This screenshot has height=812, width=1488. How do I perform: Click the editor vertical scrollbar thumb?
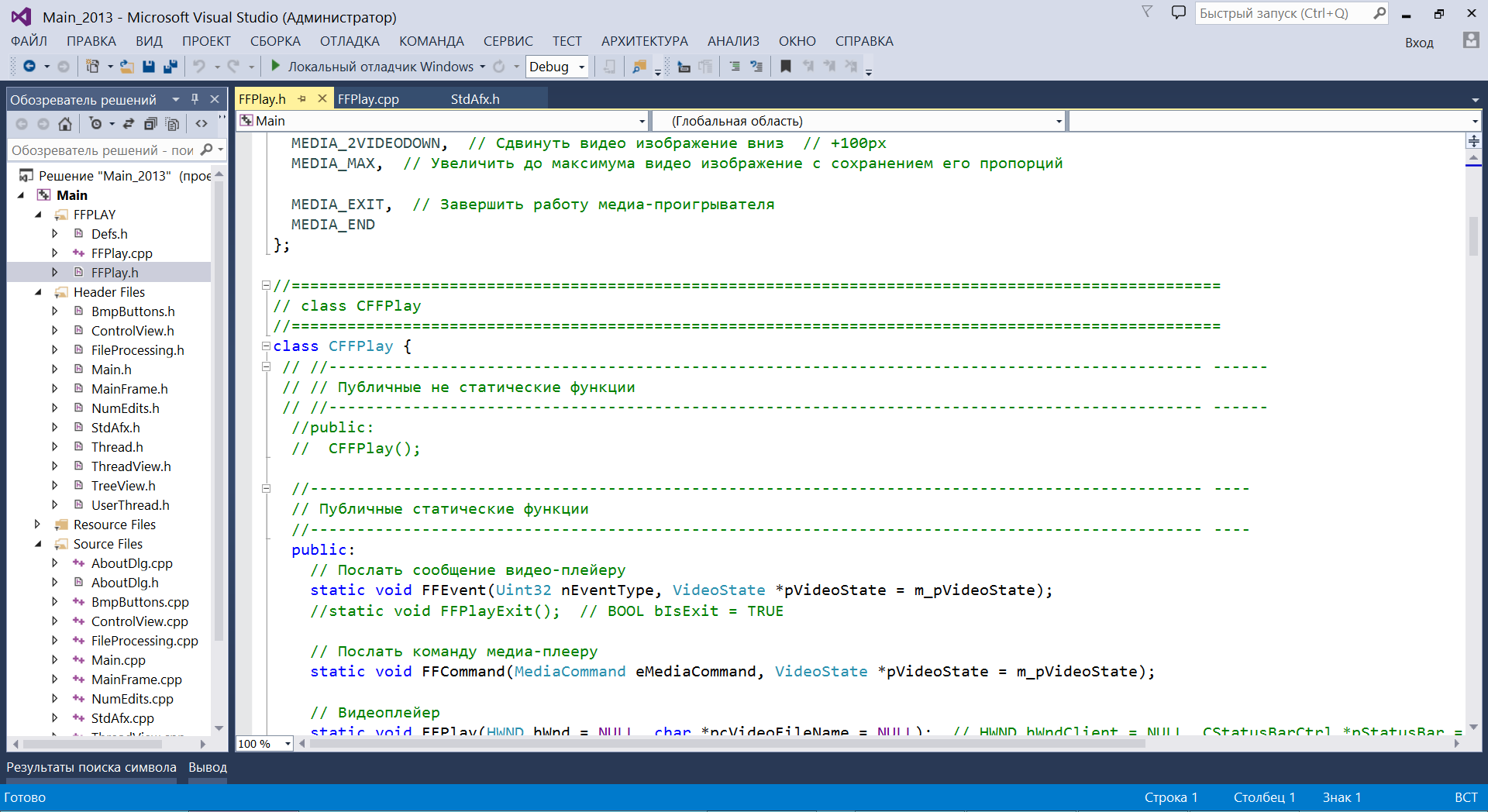[1473, 236]
